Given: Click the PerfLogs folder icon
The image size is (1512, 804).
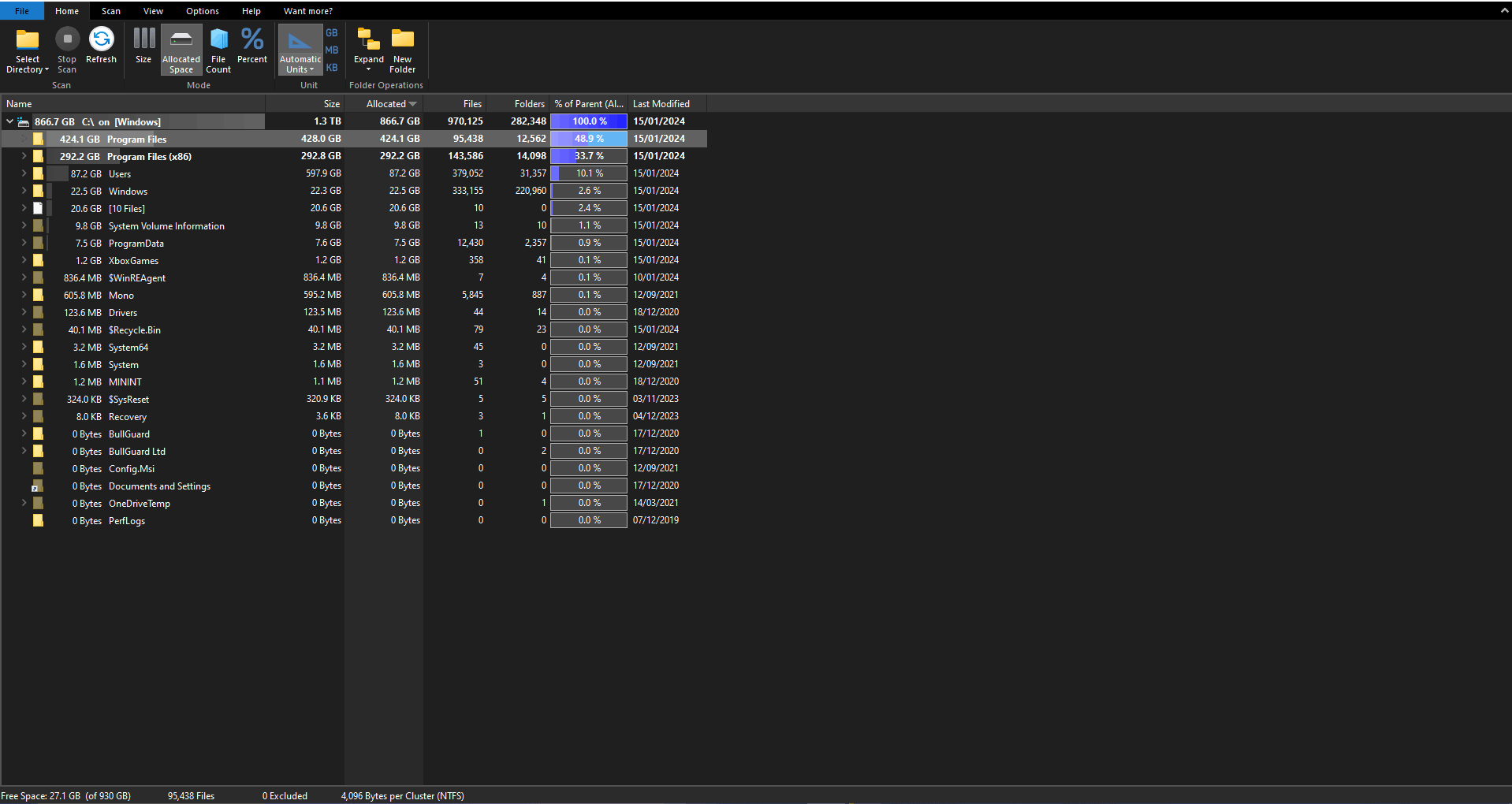Looking at the screenshot, I should pos(38,520).
